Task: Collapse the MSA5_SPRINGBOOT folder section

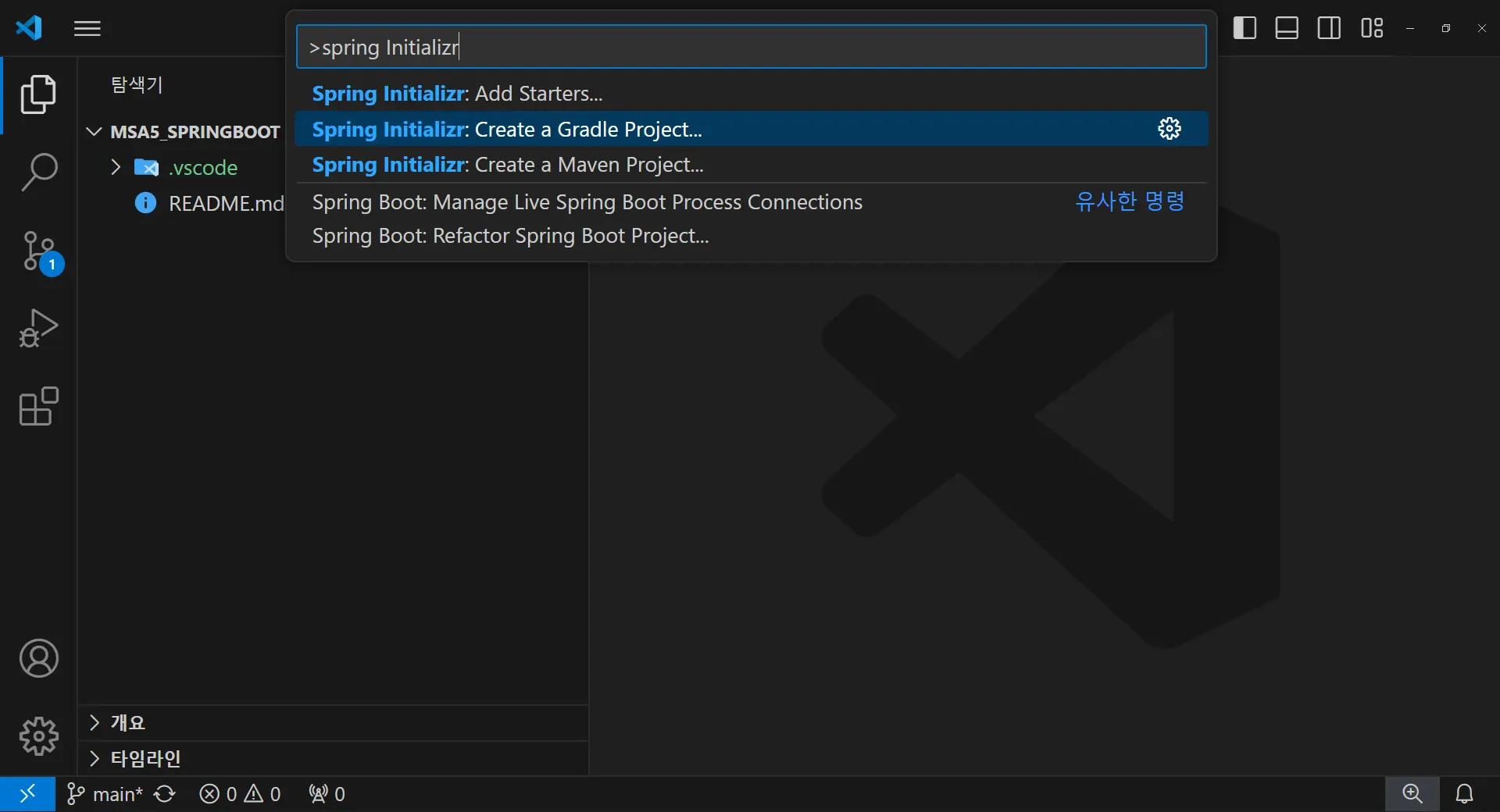Action: pyautogui.click(x=184, y=131)
